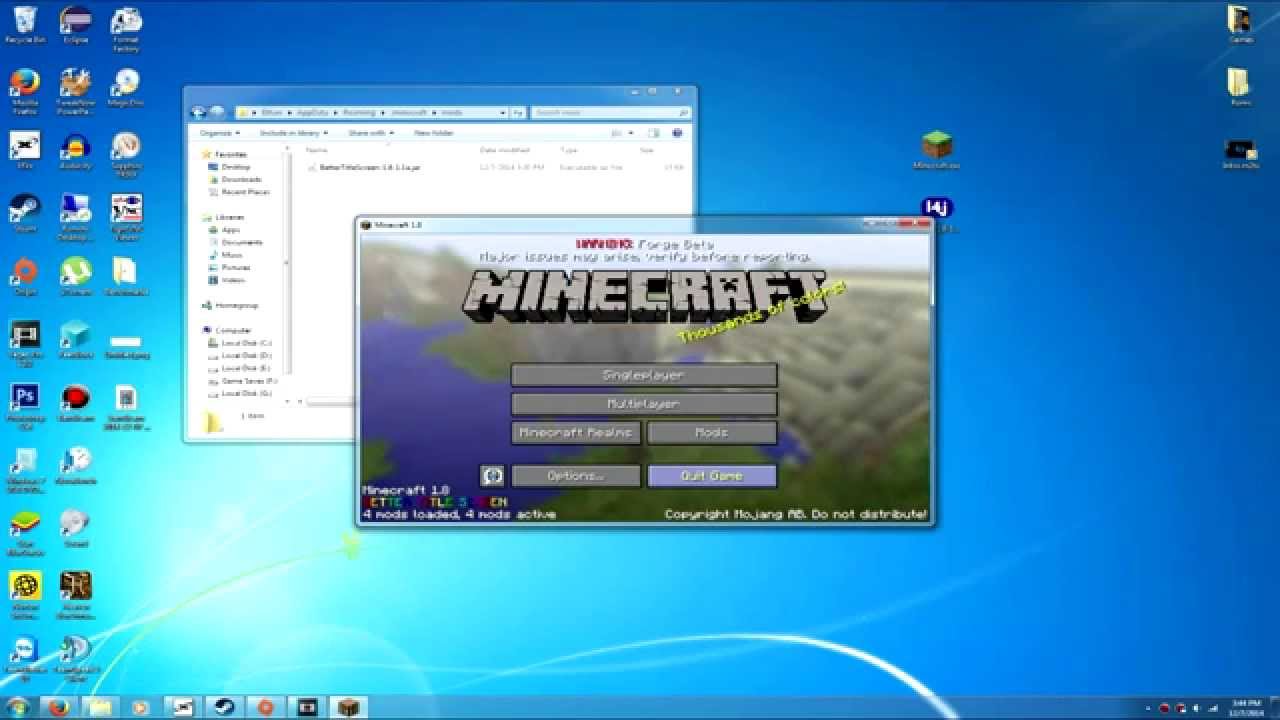Open Steam from the taskbar

pos(224,707)
